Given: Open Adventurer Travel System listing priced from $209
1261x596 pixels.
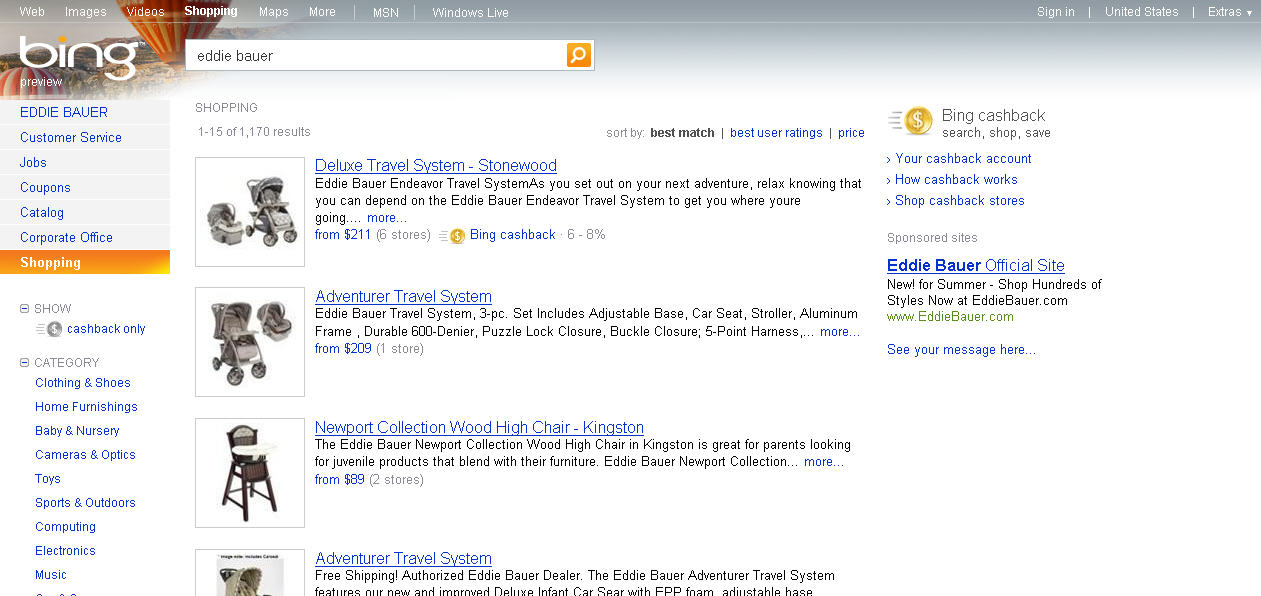Looking at the screenshot, I should point(403,297).
